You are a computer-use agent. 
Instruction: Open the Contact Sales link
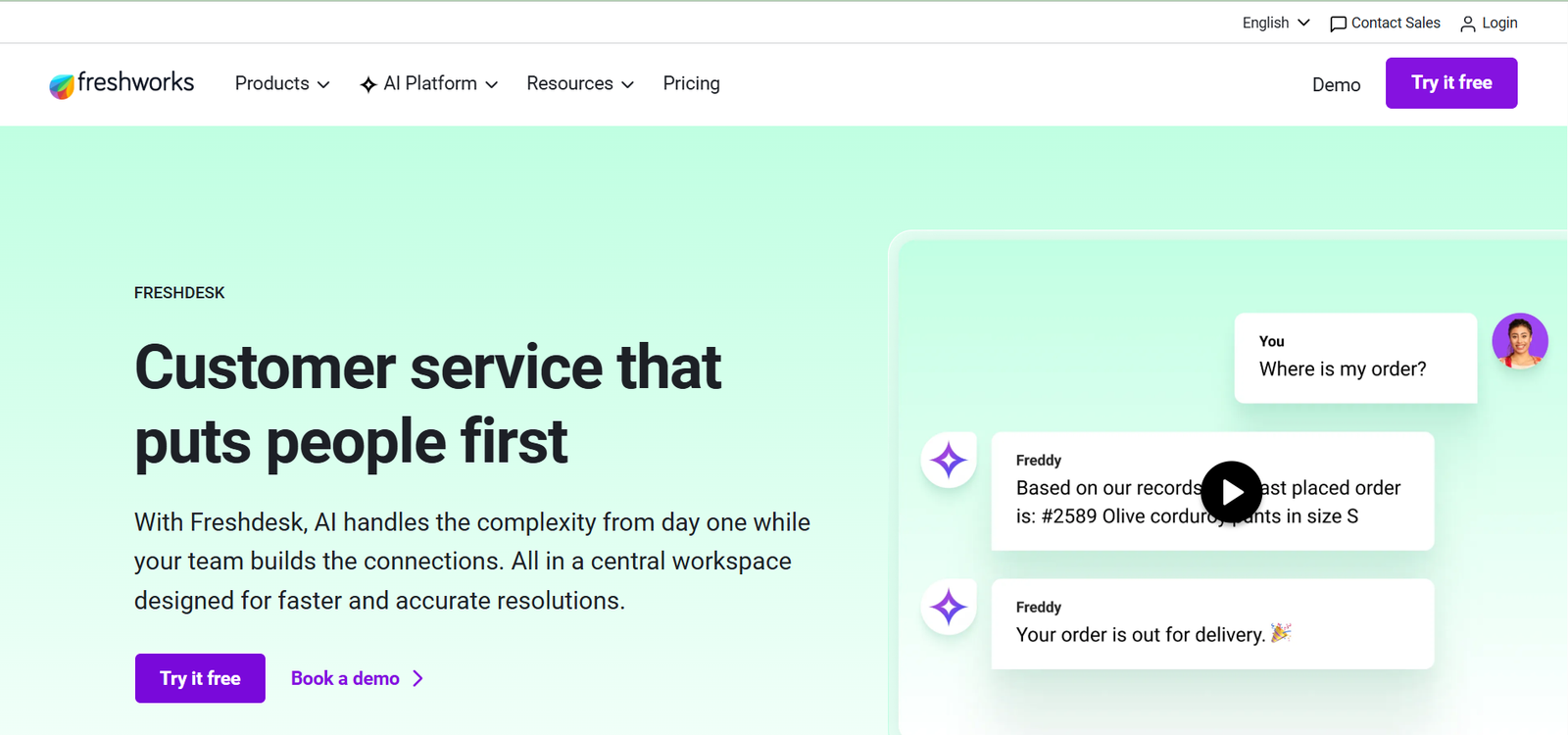[x=1396, y=23]
